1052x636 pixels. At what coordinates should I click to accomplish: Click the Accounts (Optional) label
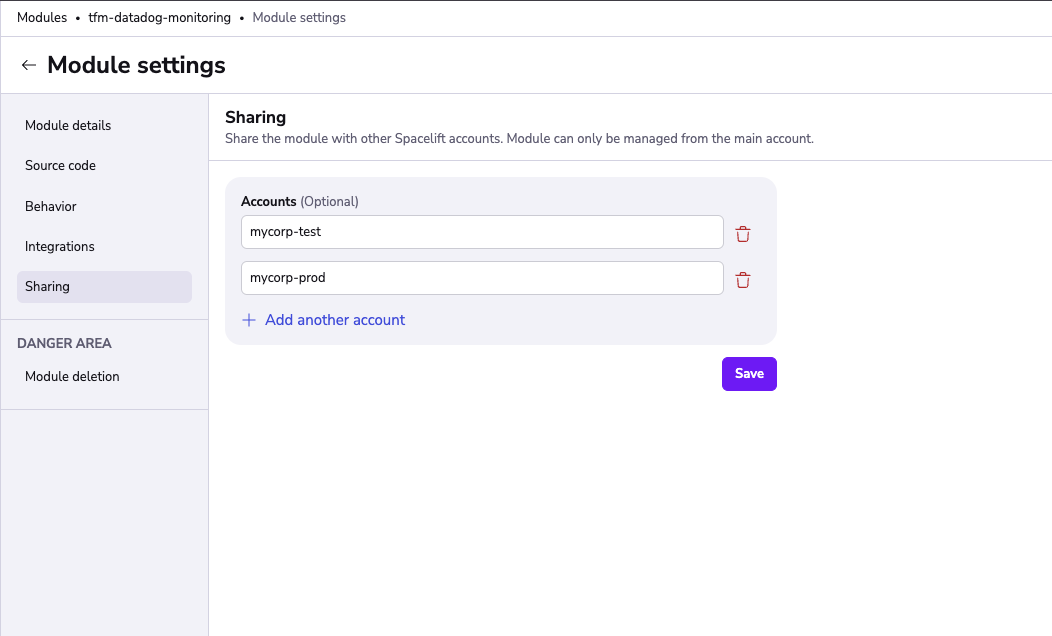coord(299,201)
